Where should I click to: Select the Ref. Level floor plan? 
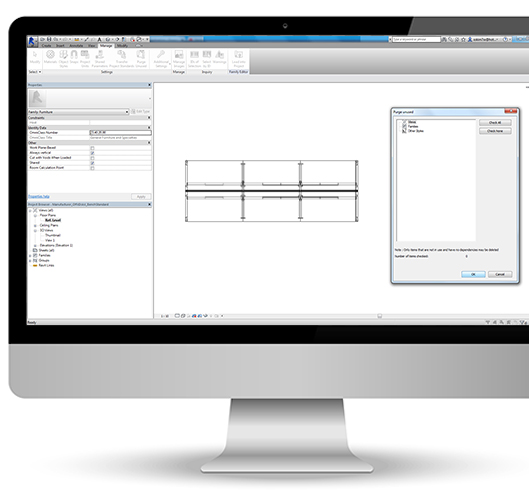click(x=53, y=220)
